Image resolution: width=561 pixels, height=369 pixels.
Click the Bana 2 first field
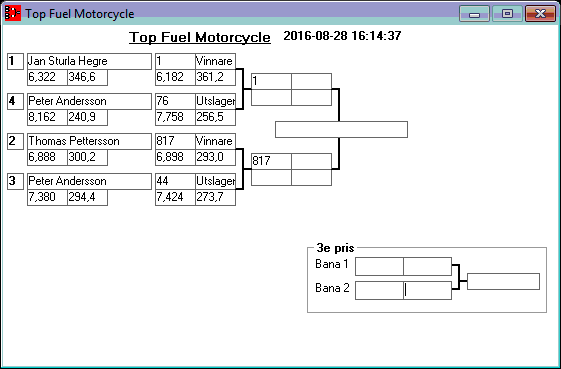pos(379,290)
